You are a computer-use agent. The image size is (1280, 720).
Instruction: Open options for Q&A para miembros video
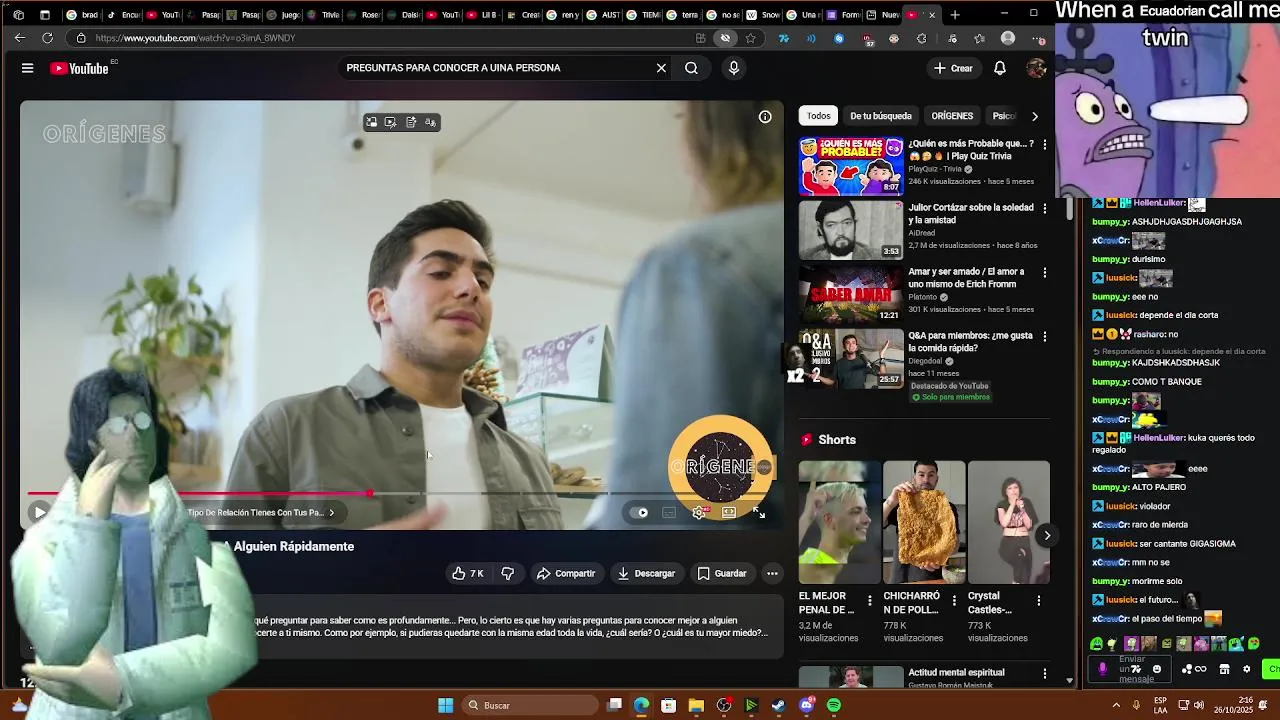tap(1045, 337)
